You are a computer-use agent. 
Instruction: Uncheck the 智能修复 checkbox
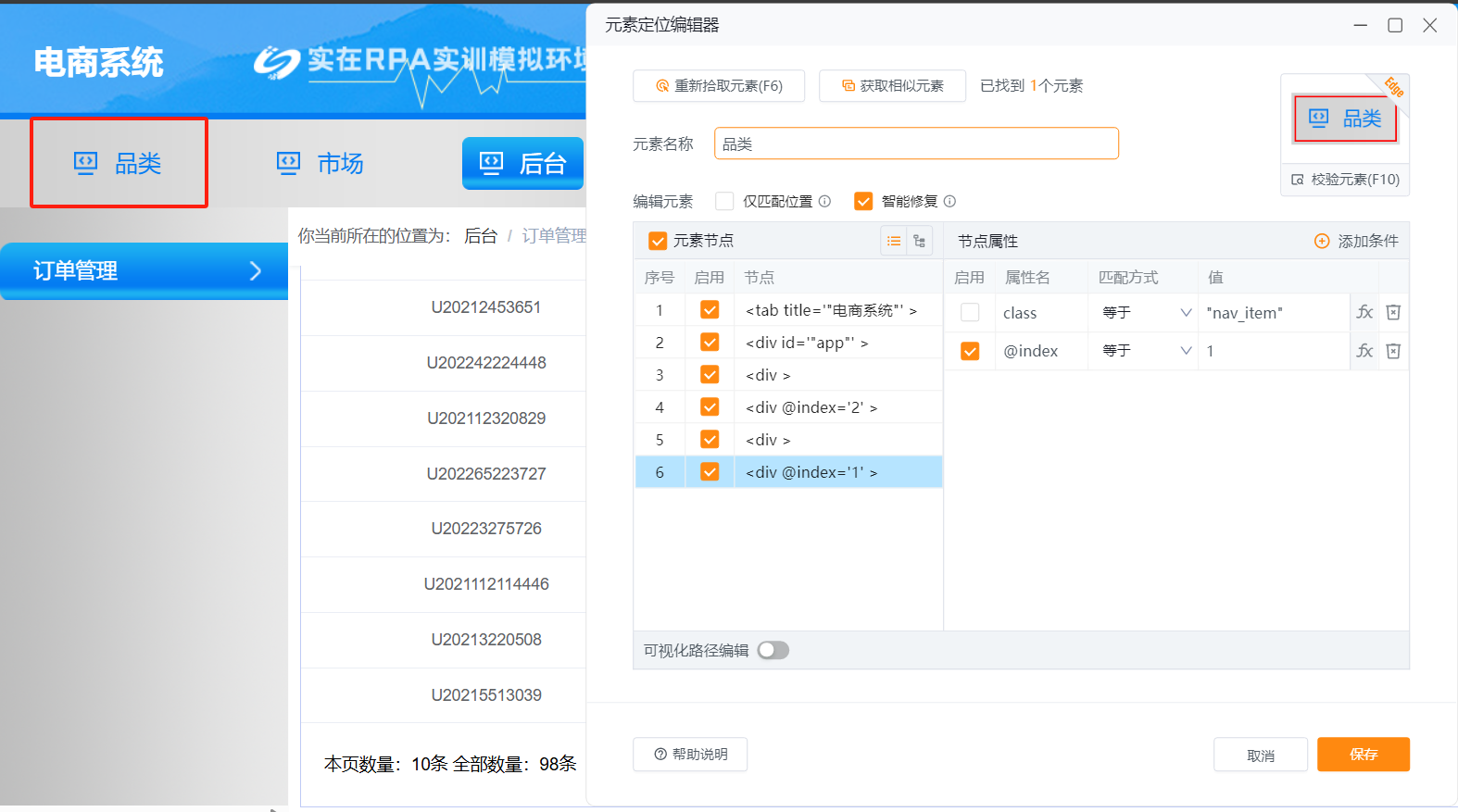[863, 201]
